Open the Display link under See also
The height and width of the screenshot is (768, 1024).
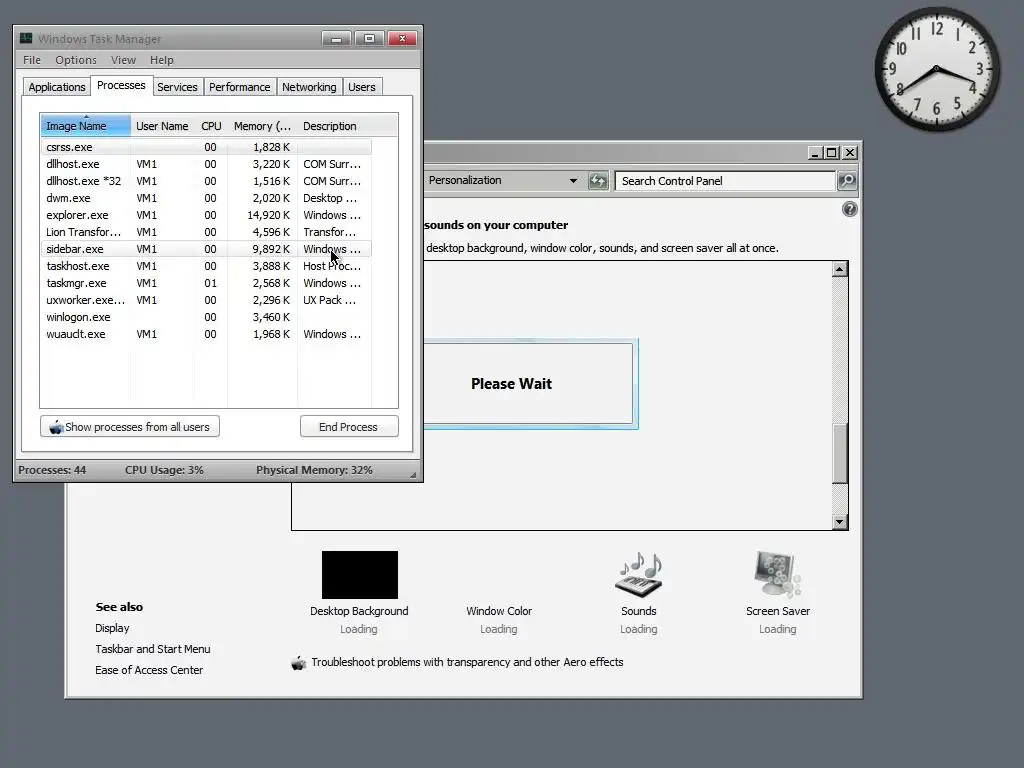[x=112, y=628]
